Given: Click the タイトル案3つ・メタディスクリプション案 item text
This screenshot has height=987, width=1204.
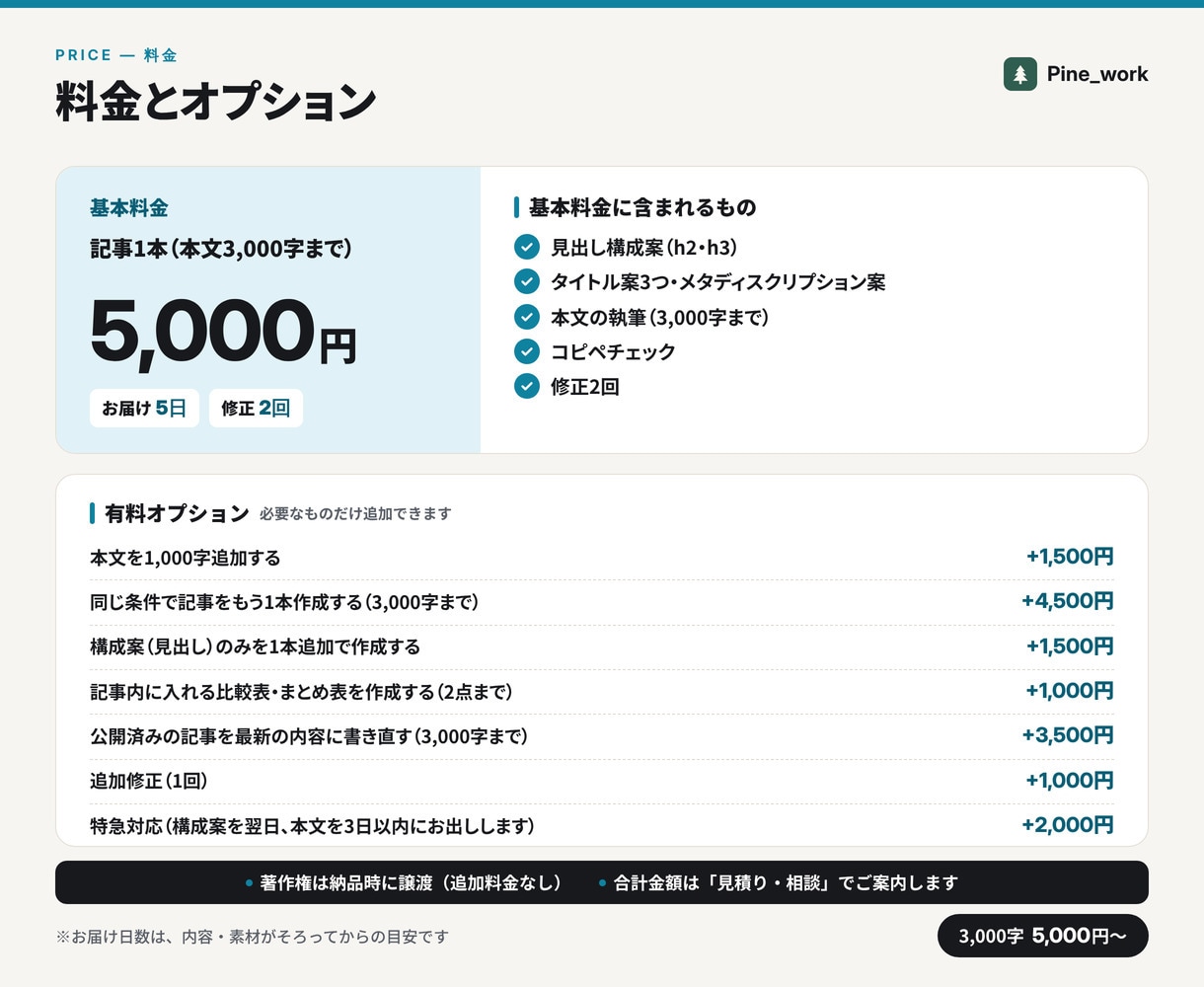Looking at the screenshot, I should click(718, 282).
